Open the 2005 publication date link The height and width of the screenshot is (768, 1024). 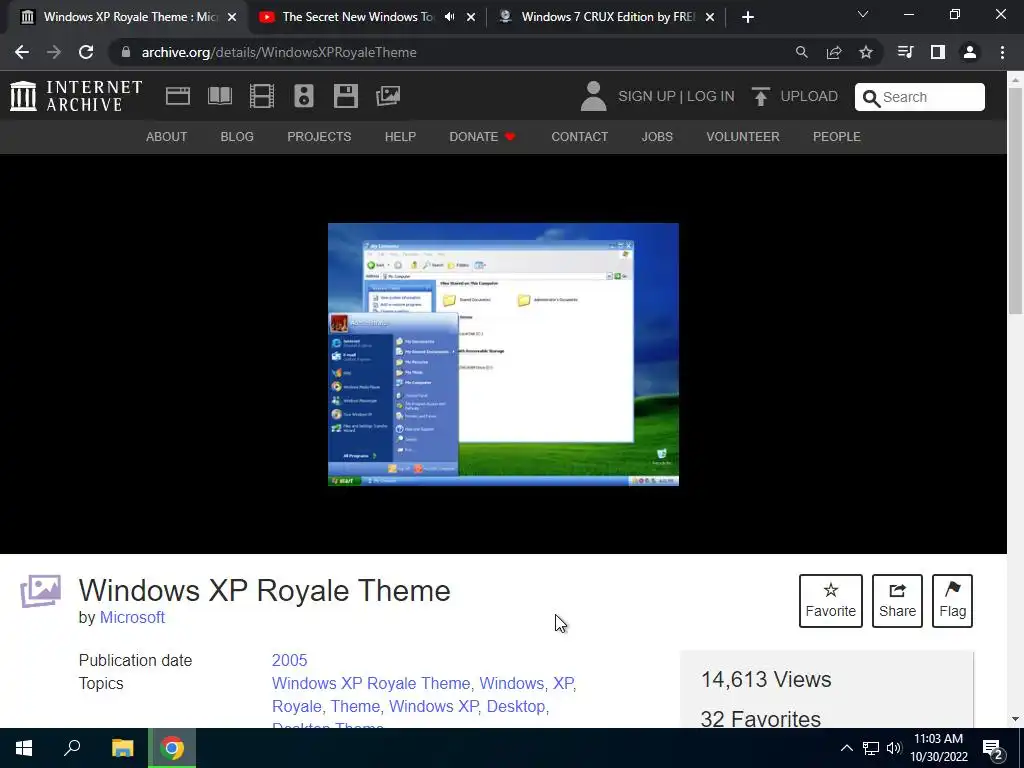(289, 660)
